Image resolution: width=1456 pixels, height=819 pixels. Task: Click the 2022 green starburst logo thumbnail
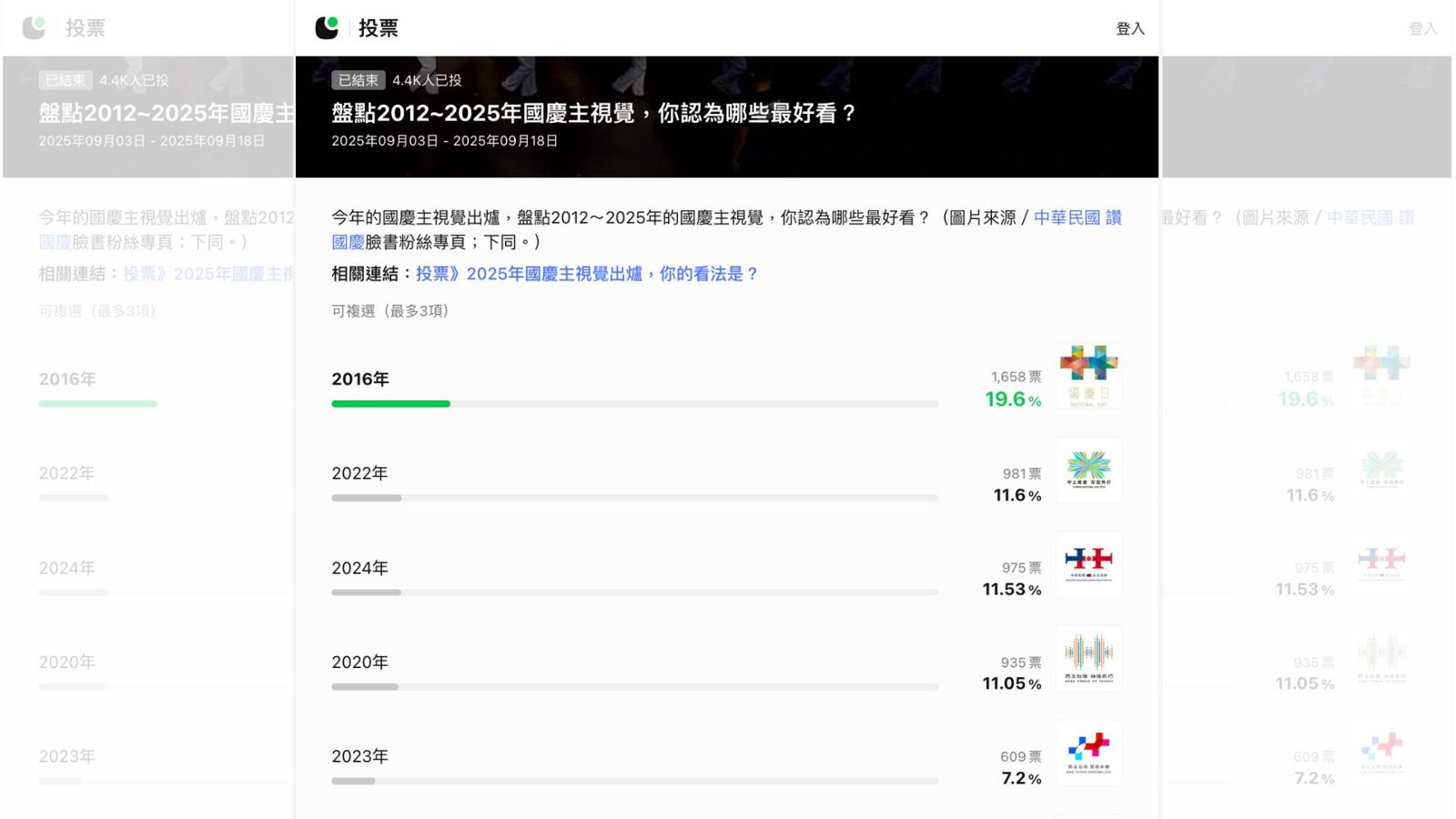1088,470
